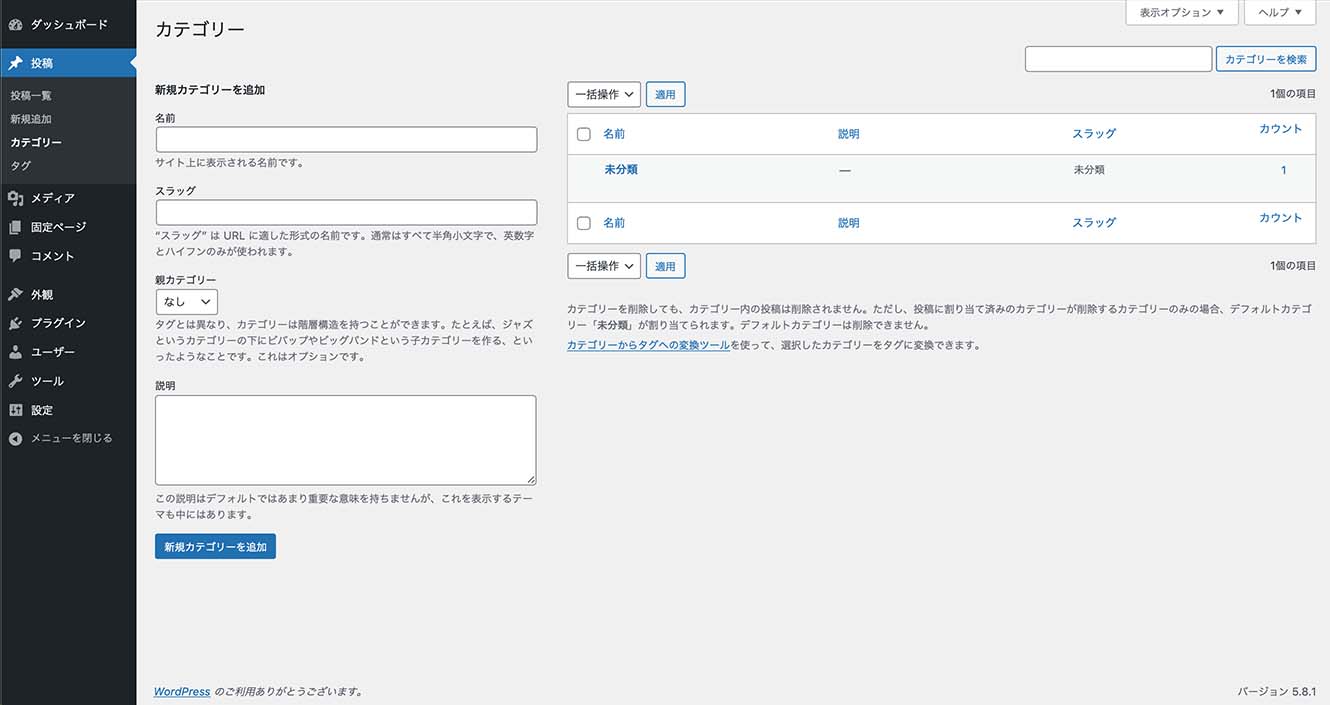
Task: Open the parent category dropdown
Action: coord(187,302)
